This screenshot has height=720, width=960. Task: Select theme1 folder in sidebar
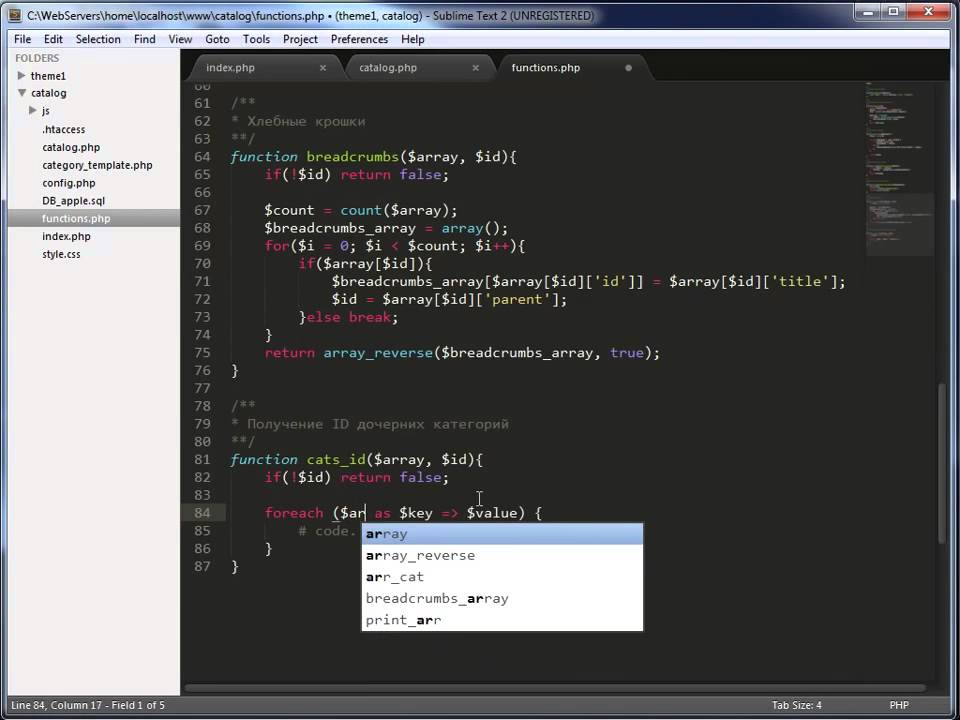(x=48, y=76)
